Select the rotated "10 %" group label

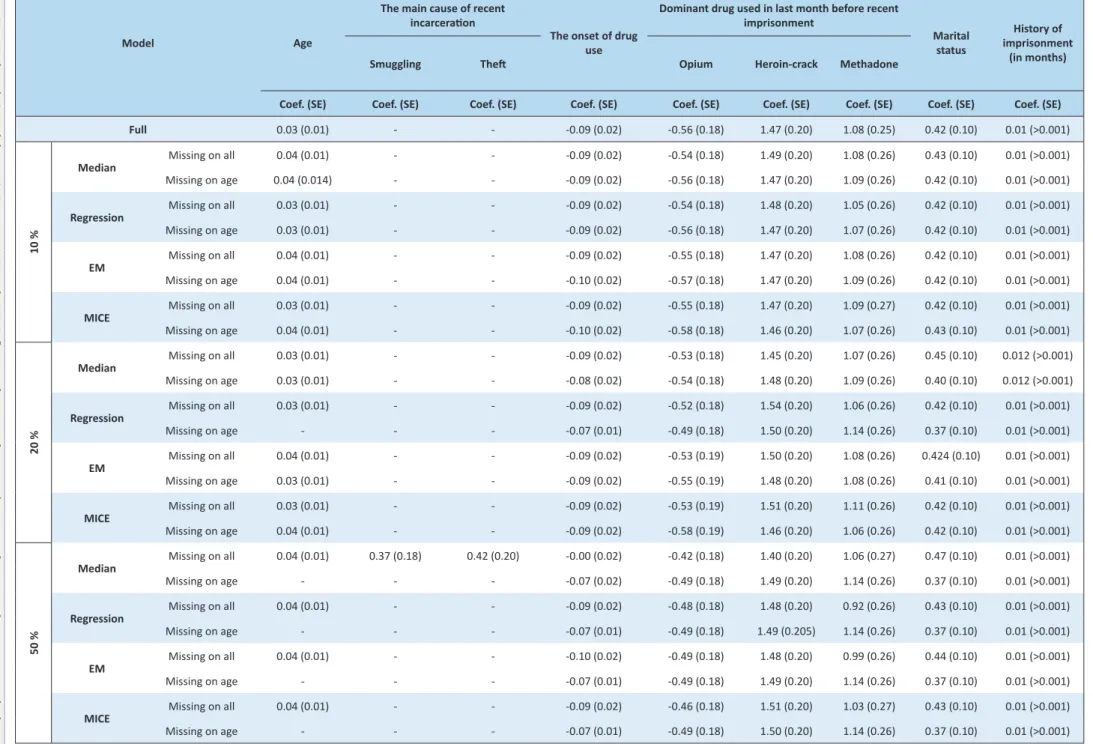(x=34, y=242)
